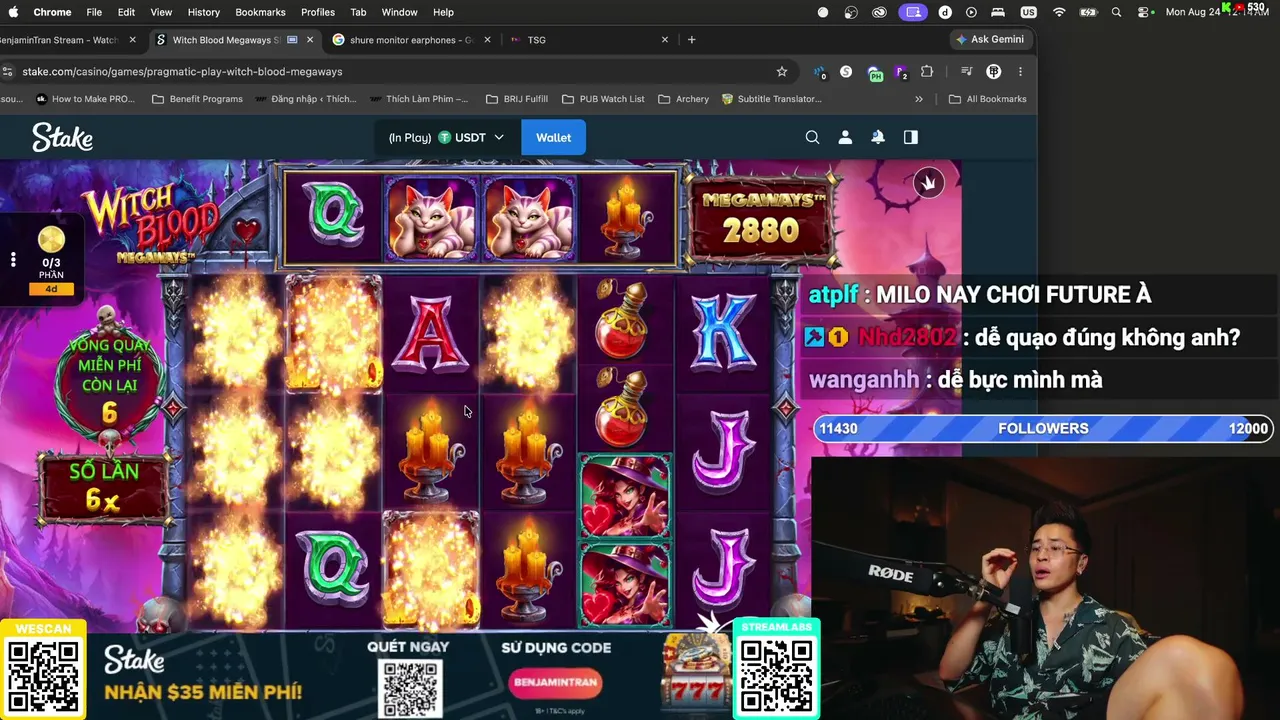
Task: Open the Đăng nhập bookmark
Action: pos(306,99)
